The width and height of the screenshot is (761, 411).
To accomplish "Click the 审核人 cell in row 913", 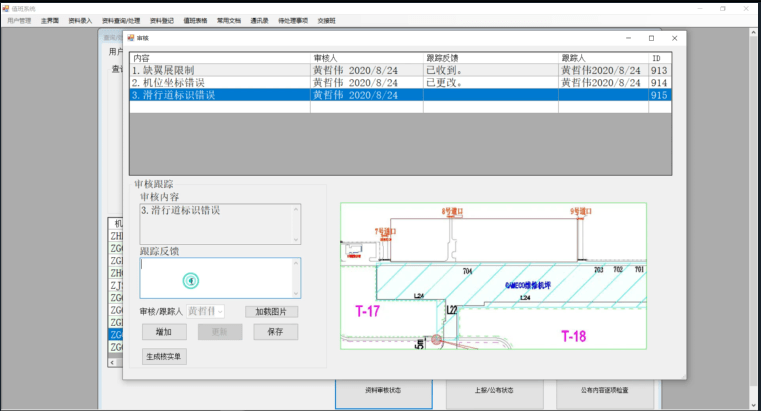I will 366,70.
